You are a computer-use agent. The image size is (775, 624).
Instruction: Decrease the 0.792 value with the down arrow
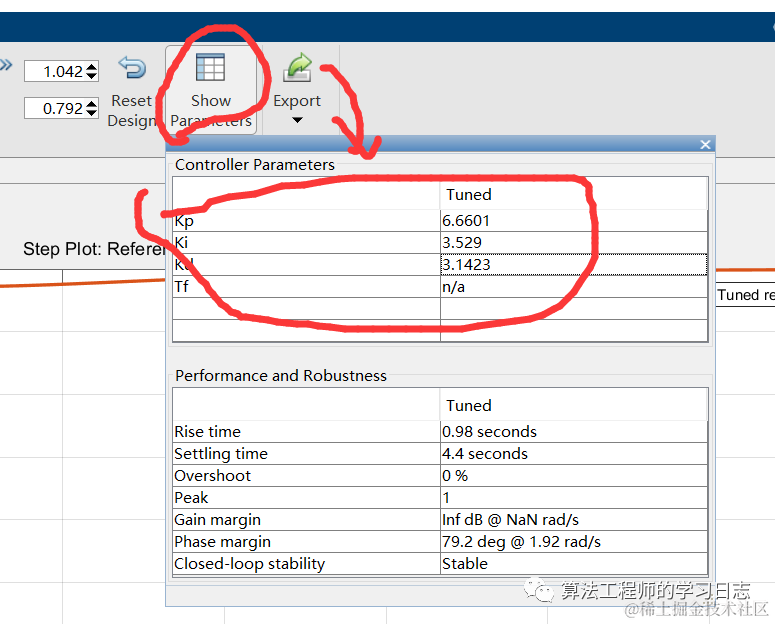91,112
